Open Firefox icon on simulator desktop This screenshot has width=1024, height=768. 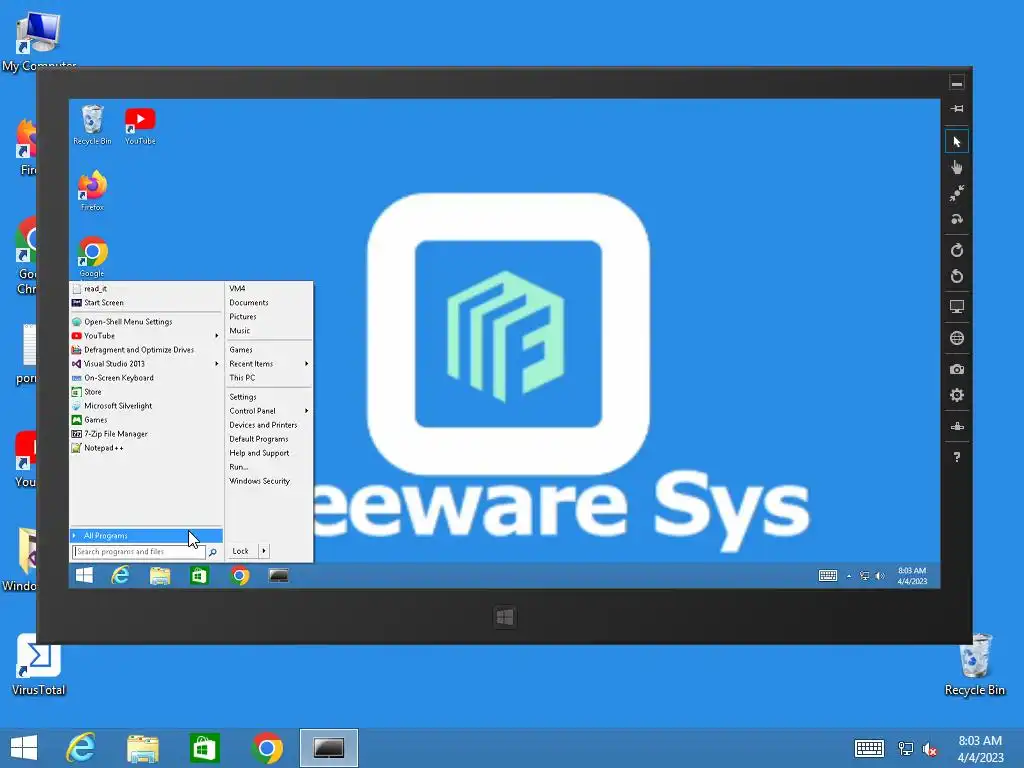tap(92, 191)
